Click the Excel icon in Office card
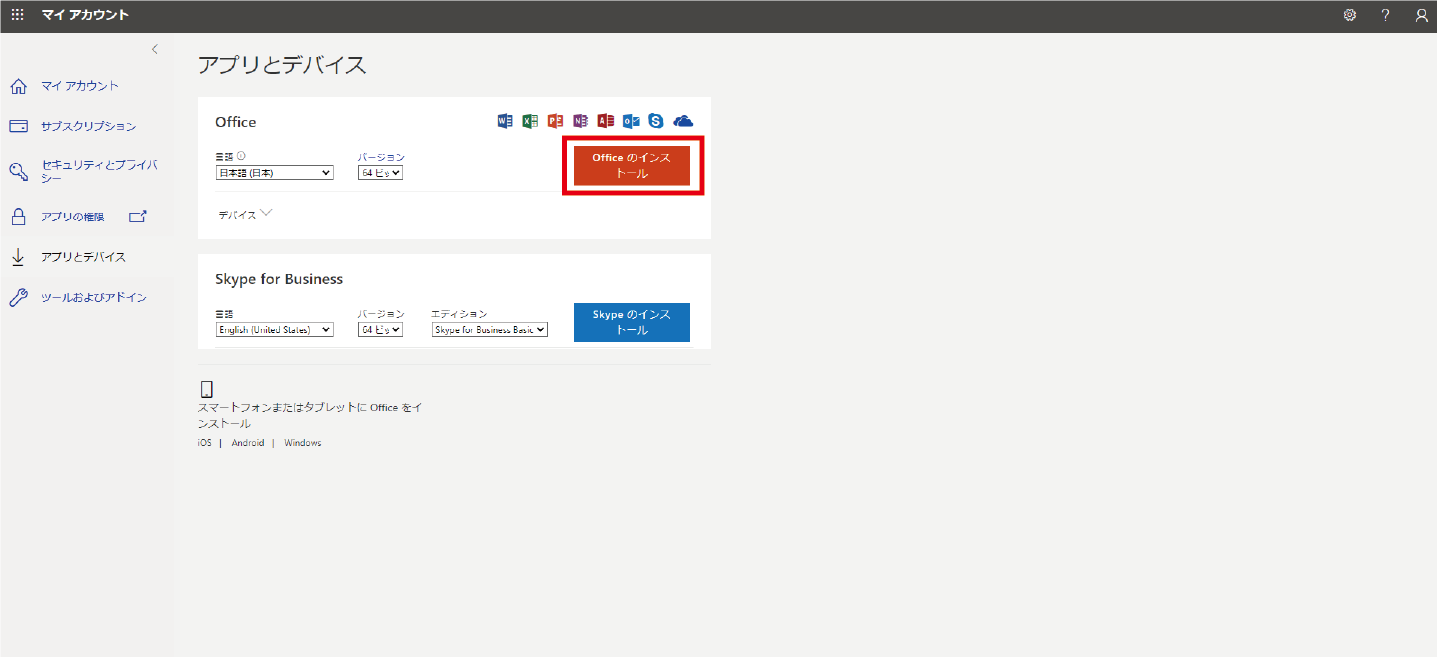This screenshot has width=1438, height=658. (530, 121)
